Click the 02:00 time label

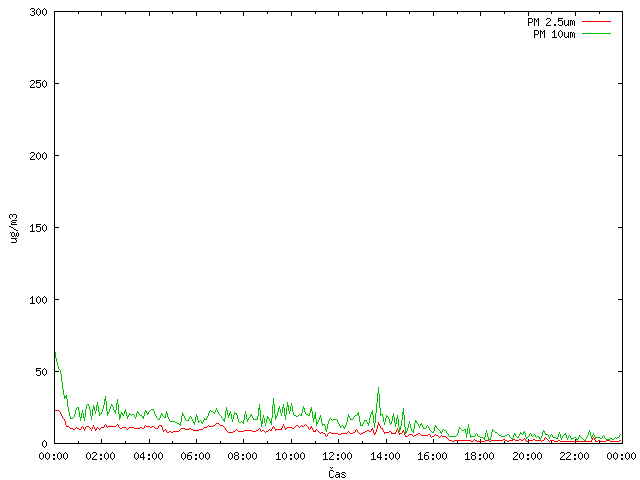click(x=100, y=456)
